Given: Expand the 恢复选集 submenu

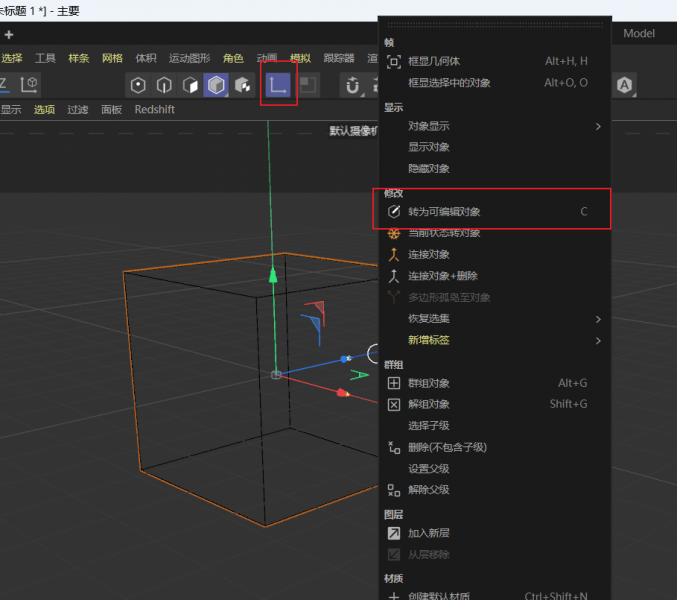Looking at the screenshot, I should (x=495, y=319).
